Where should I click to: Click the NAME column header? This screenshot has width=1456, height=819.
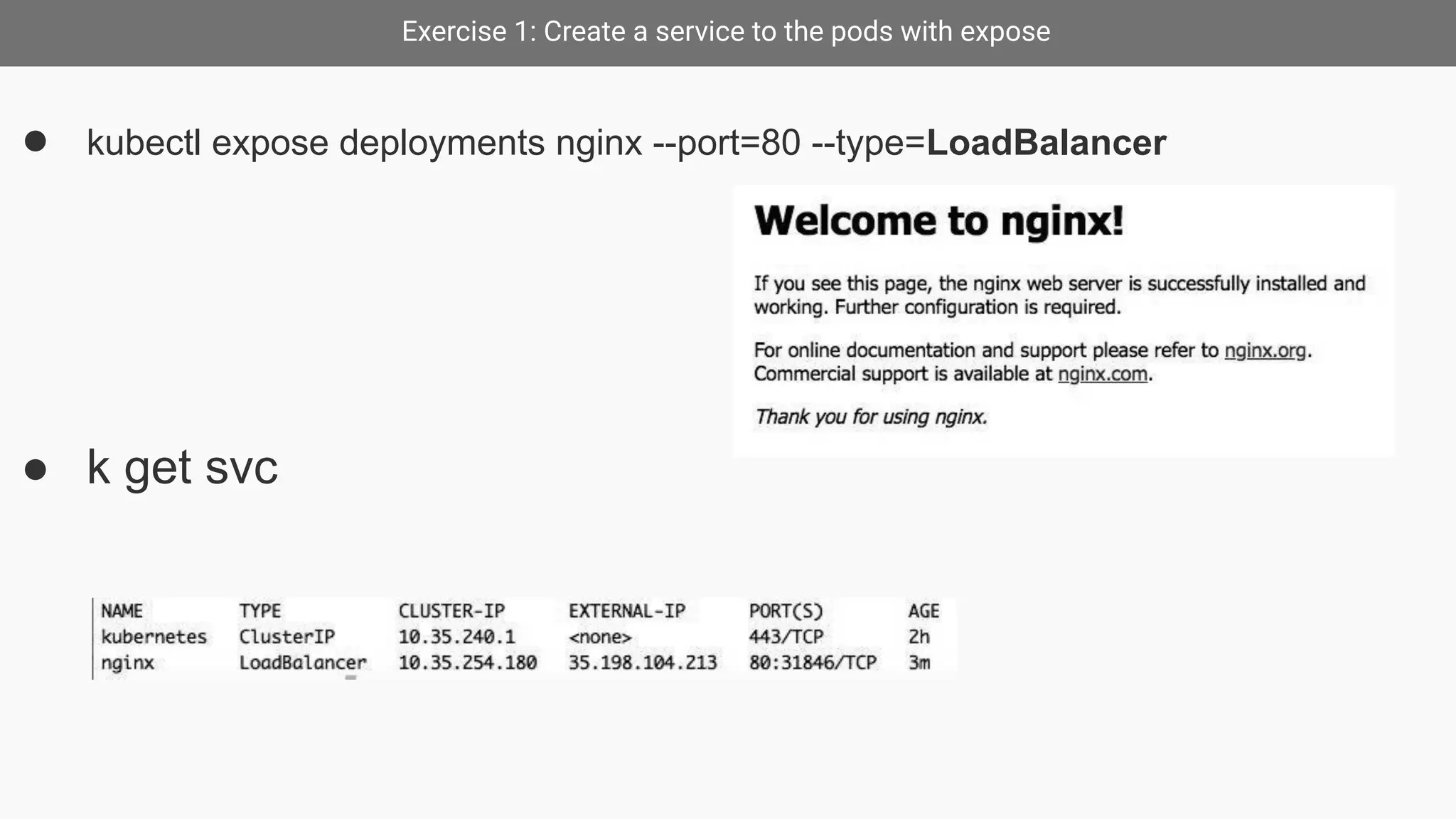(122, 611)
